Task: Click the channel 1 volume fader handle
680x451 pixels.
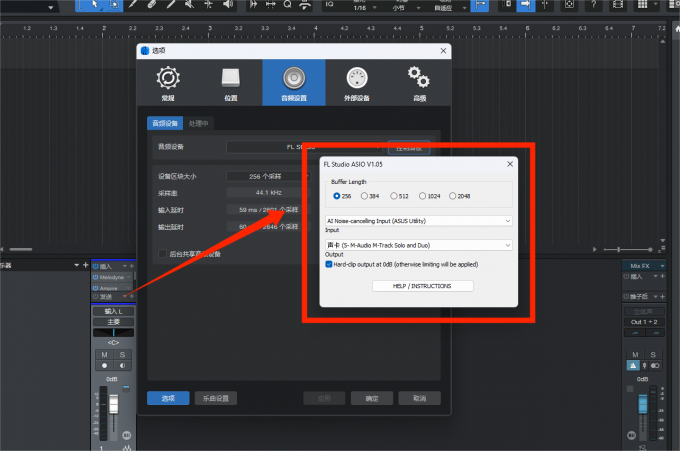Action: (x=114, y=404)
